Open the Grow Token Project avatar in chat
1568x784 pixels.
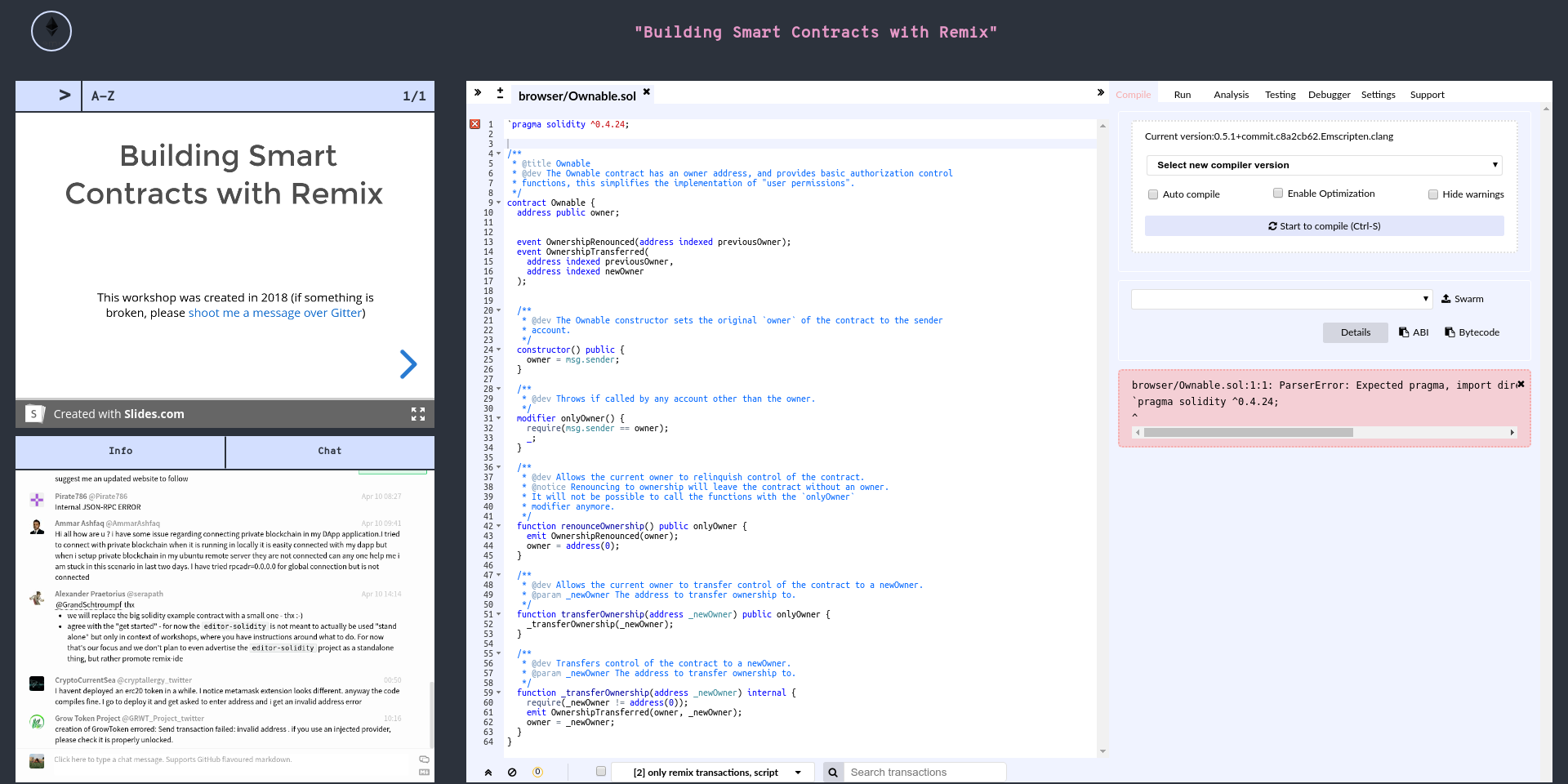(37, 722)
